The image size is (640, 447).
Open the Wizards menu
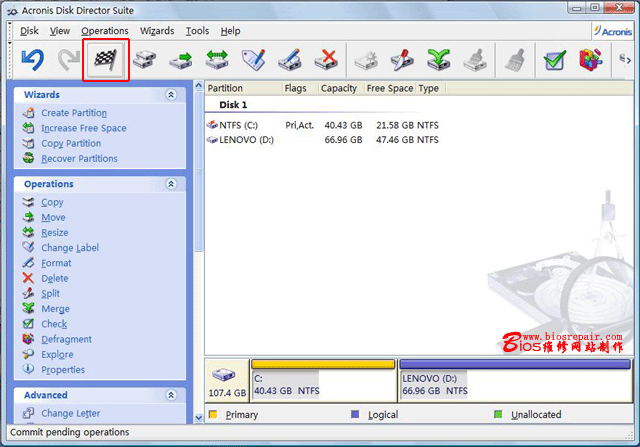coord(157,31)
